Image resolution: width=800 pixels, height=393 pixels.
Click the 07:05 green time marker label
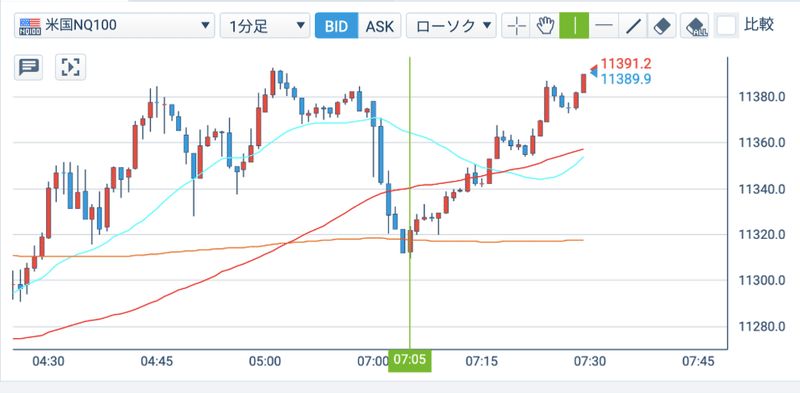pyautogui.click(x=410, y=361)
